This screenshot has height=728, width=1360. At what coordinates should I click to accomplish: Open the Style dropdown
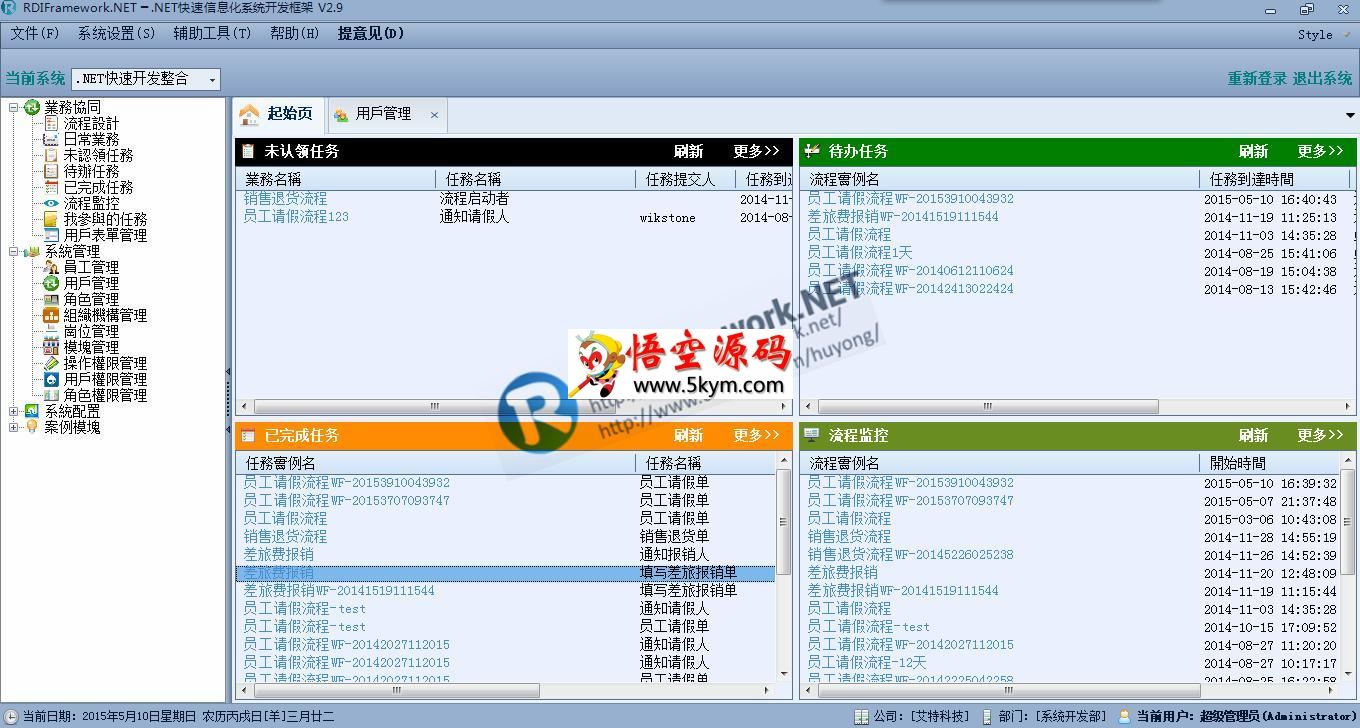[1323, 34]
